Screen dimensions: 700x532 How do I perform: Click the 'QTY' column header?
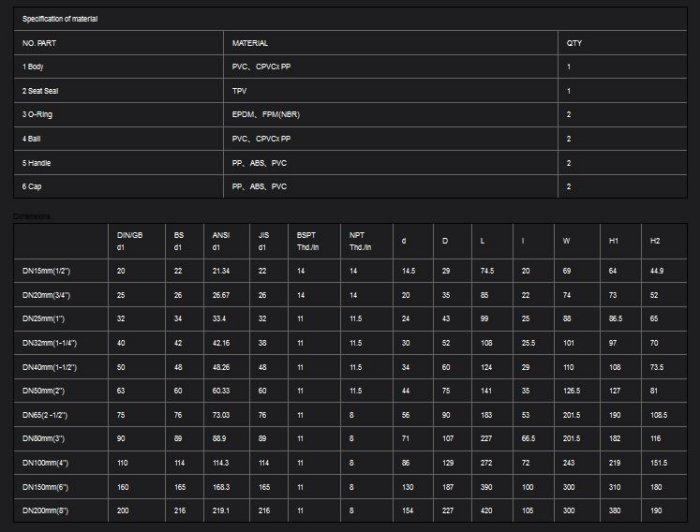574,43
